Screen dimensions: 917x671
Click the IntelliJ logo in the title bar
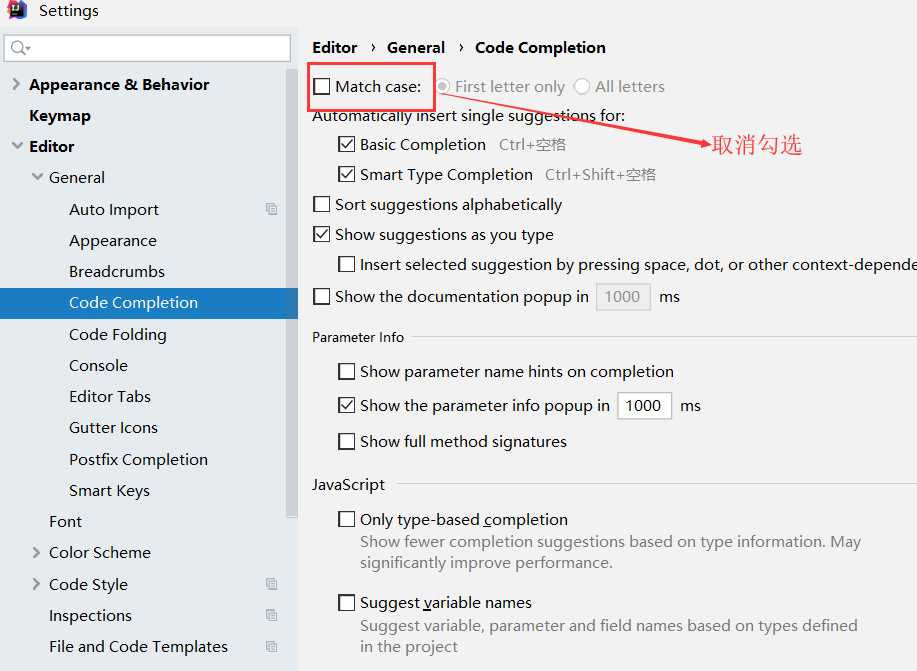[17, 11]
